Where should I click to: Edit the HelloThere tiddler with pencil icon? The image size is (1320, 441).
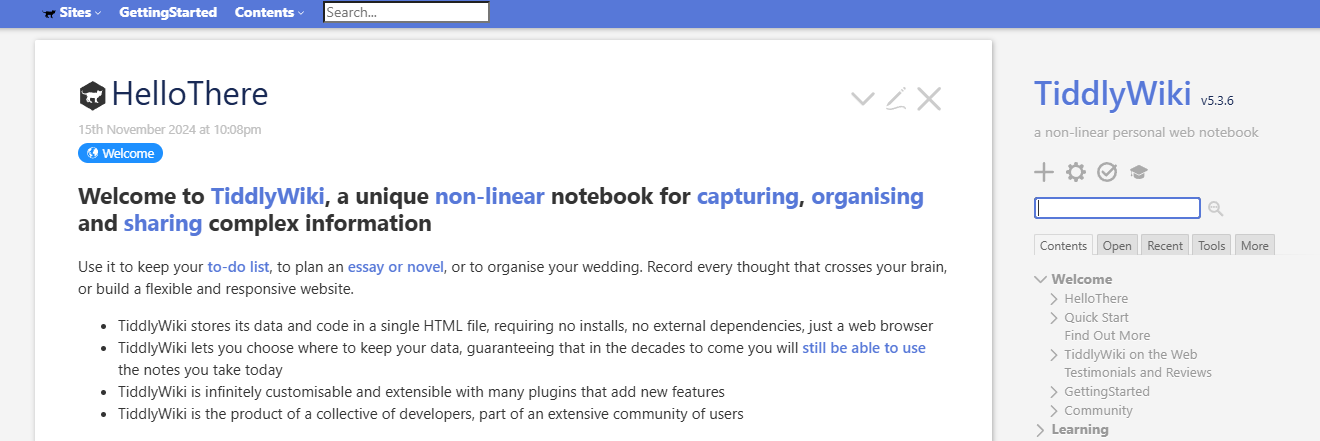click(x=896, y=98)
